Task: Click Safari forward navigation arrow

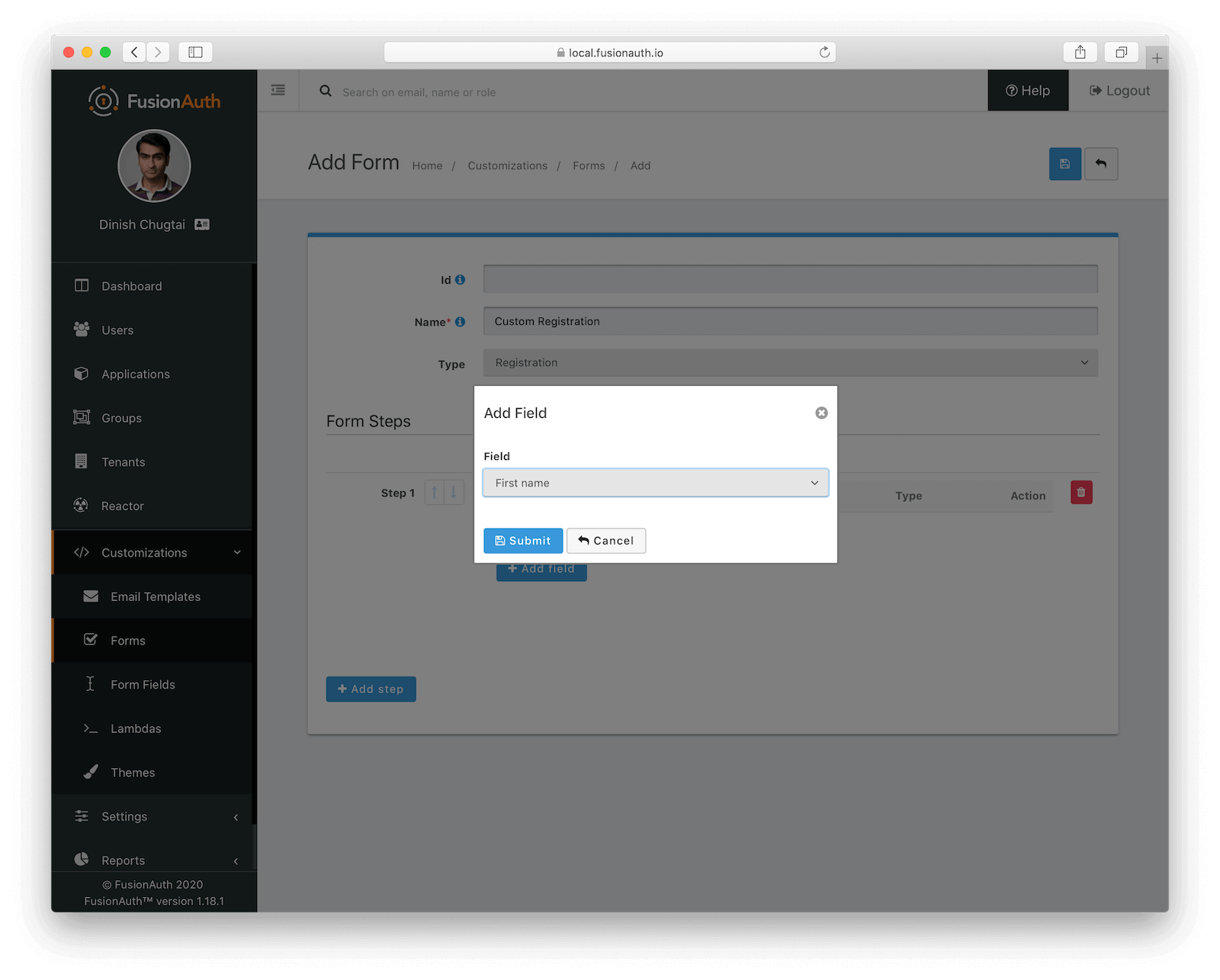Action: tap(158, 52)
